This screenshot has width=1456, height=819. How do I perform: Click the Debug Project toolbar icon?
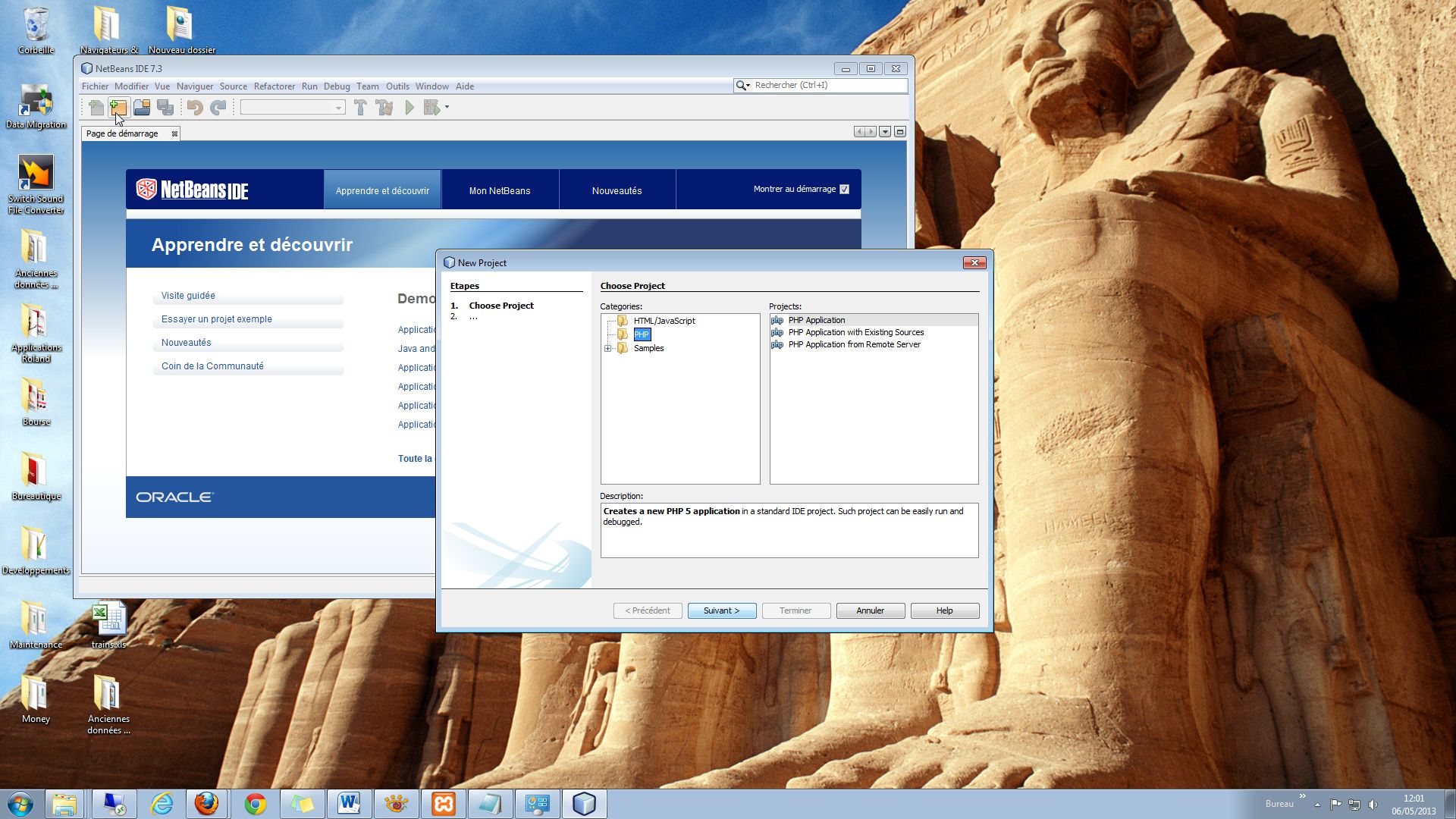431,108
